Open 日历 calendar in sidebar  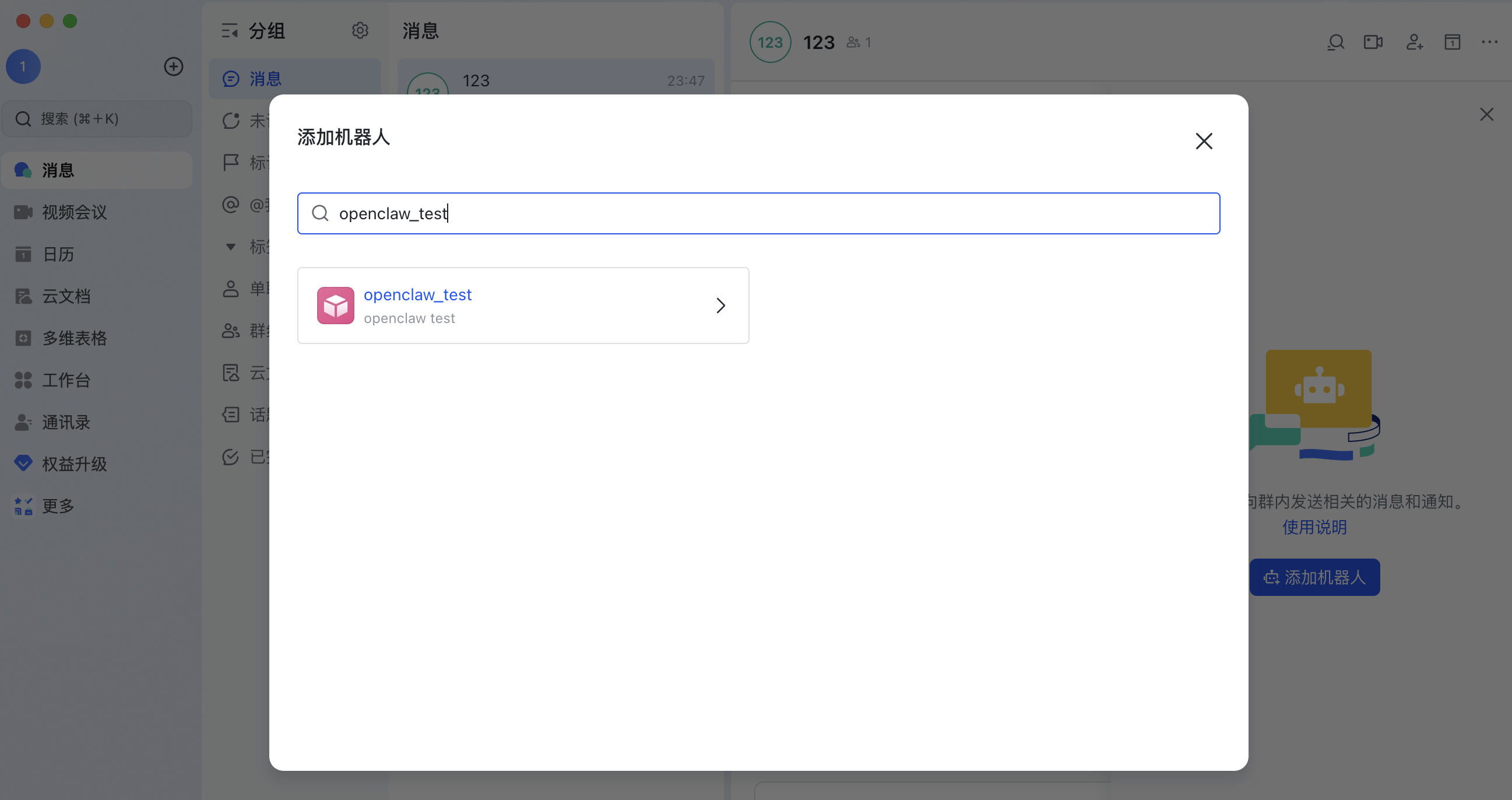click(58, 254)
